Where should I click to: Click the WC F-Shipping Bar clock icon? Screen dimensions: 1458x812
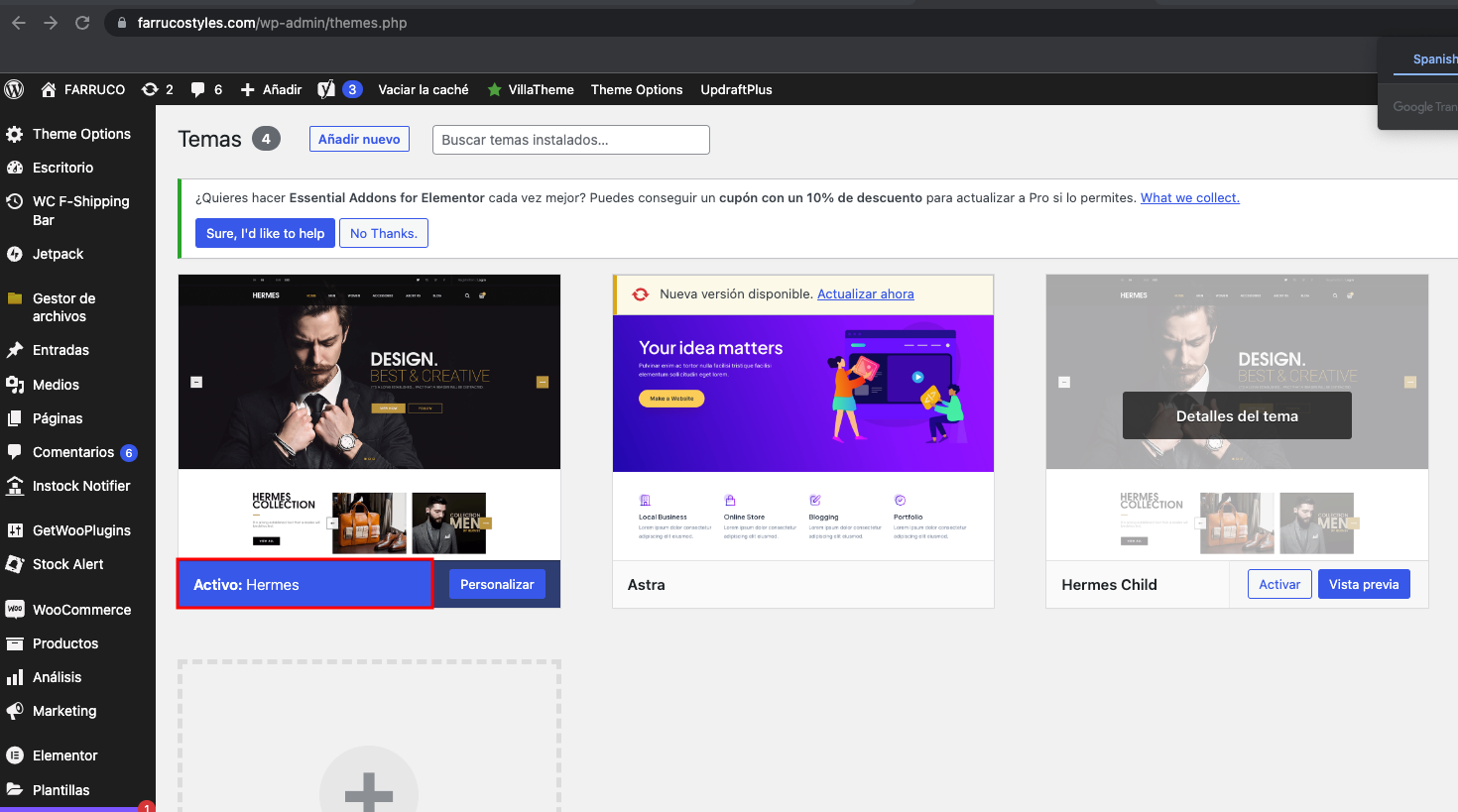[15, 201]
